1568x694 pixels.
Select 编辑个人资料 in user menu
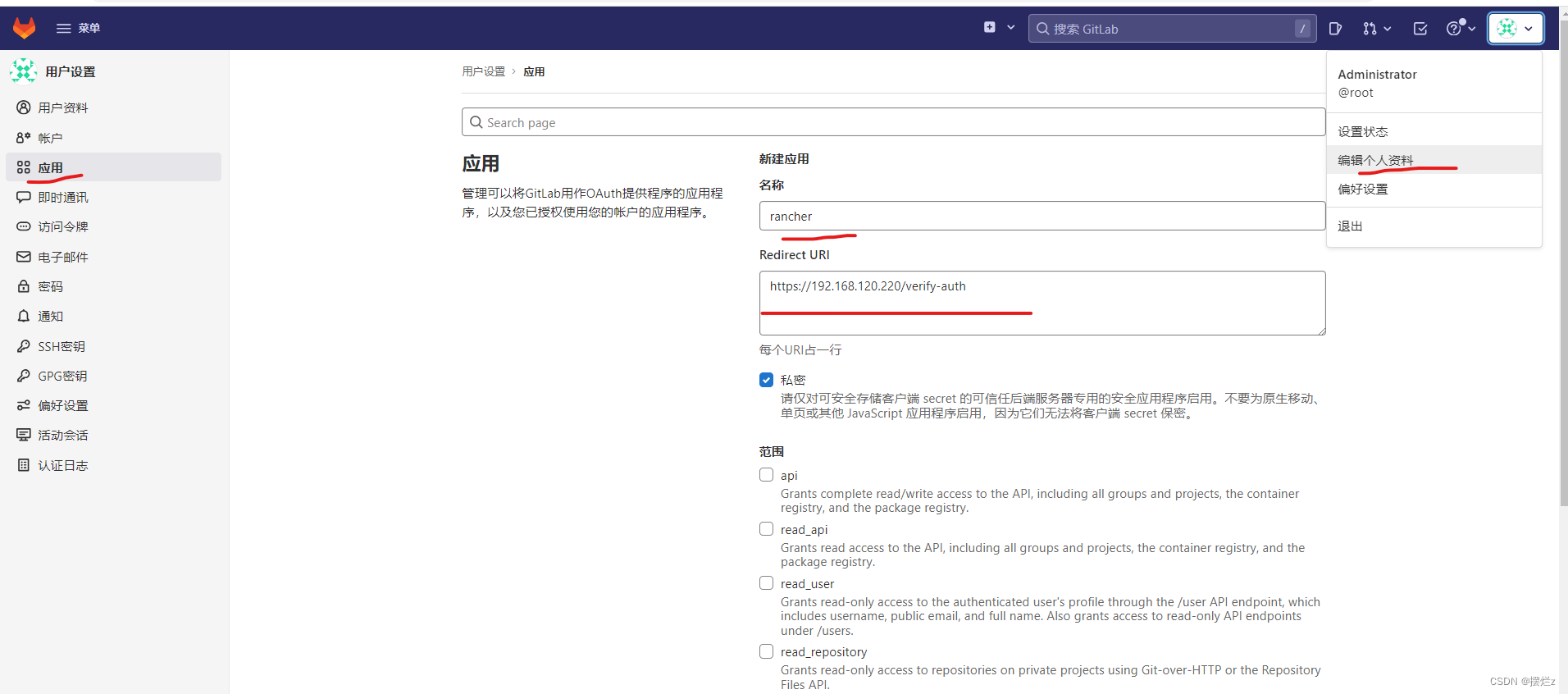[x=1434, y=160]
